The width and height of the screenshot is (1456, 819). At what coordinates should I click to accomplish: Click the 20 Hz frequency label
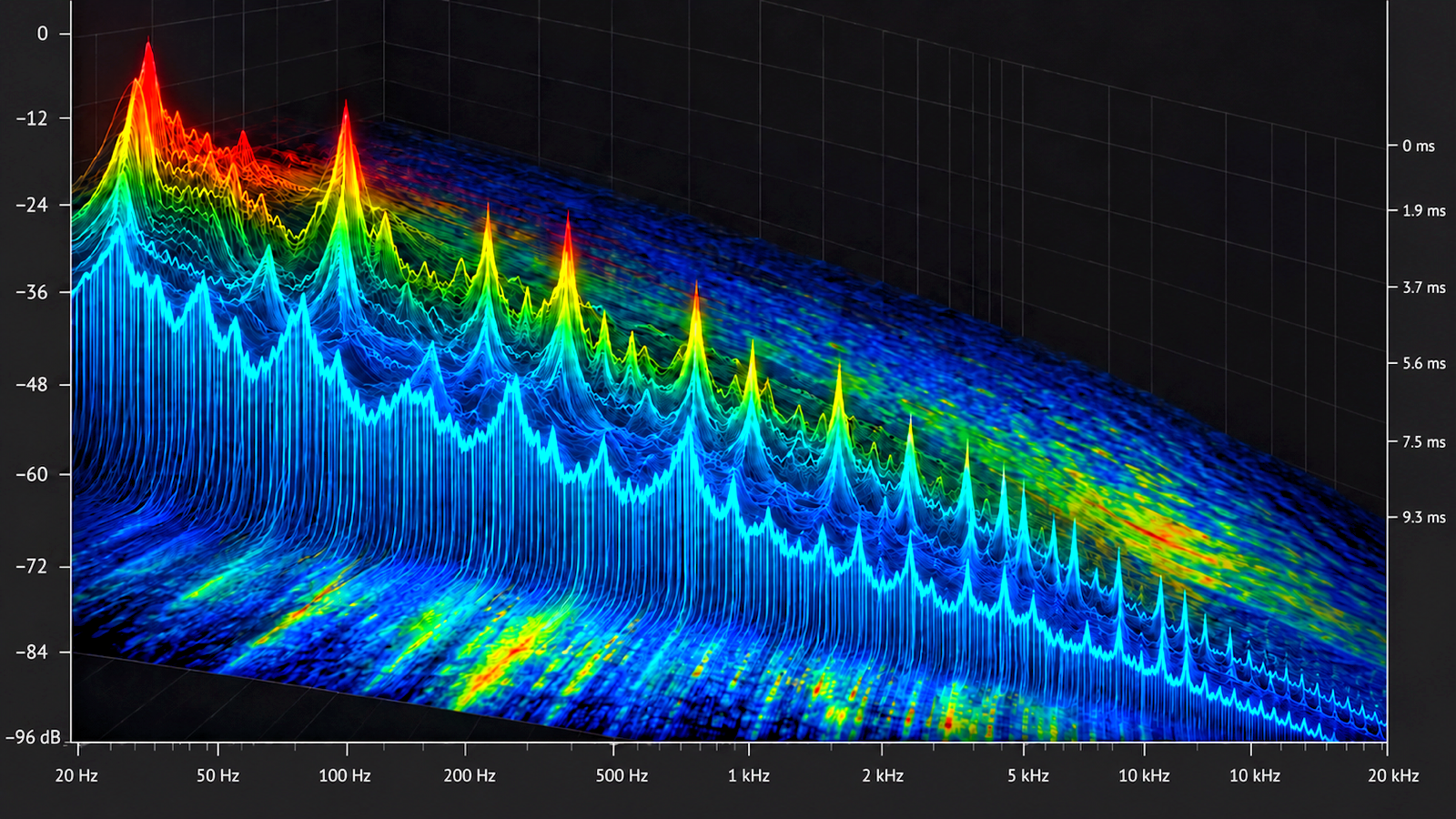pyautogui.click(x=76, y=775)
